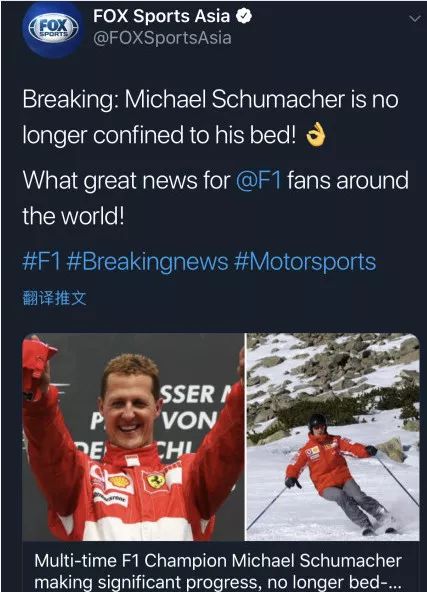Open the @F1 mention
The image size is (427, 592).
pyautogui.click(x=259, y=180)
